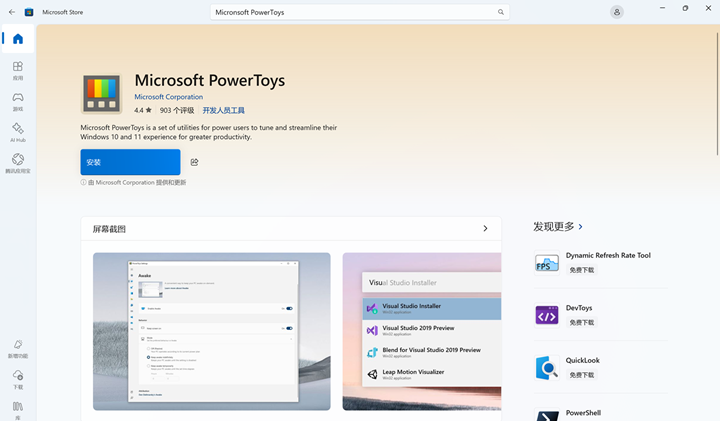Open the Gaming section in sidebar
This screenshot has height=421, width=720.
tap(18, 101)
